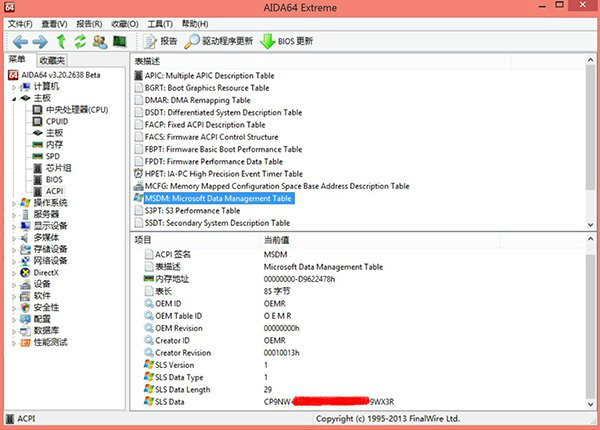Select APIC: Multiple APIC Description Table
The width and height of the screenshot is (600, 430).
[209, 76]
